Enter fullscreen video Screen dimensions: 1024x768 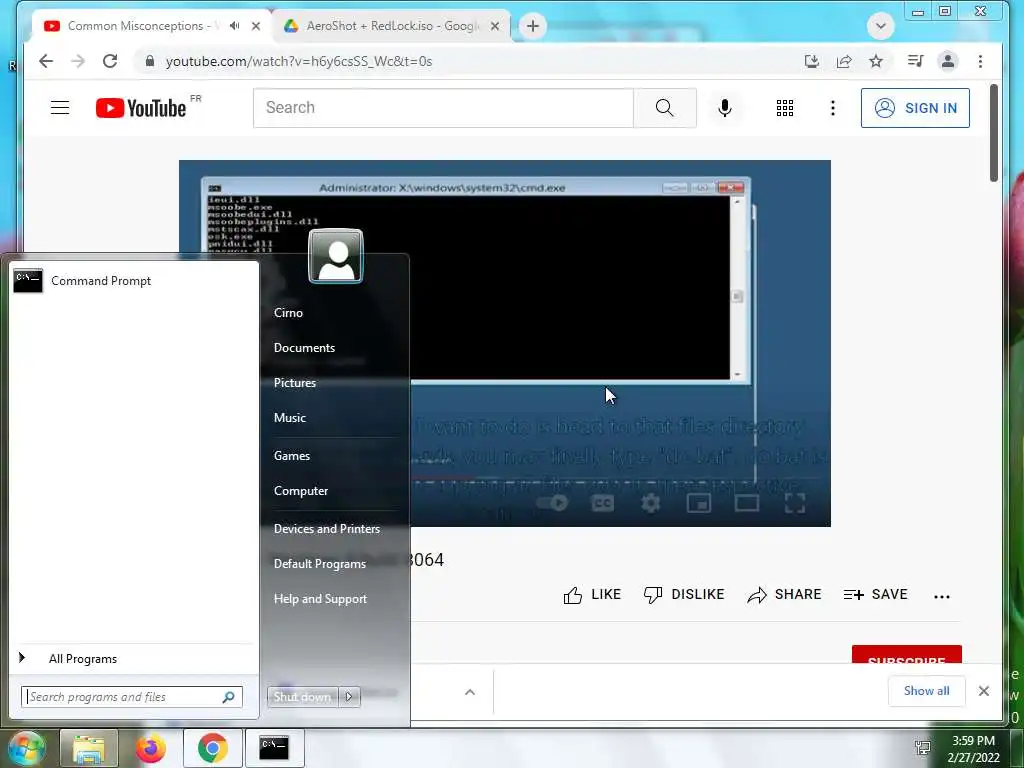click(x=795, y=503)
